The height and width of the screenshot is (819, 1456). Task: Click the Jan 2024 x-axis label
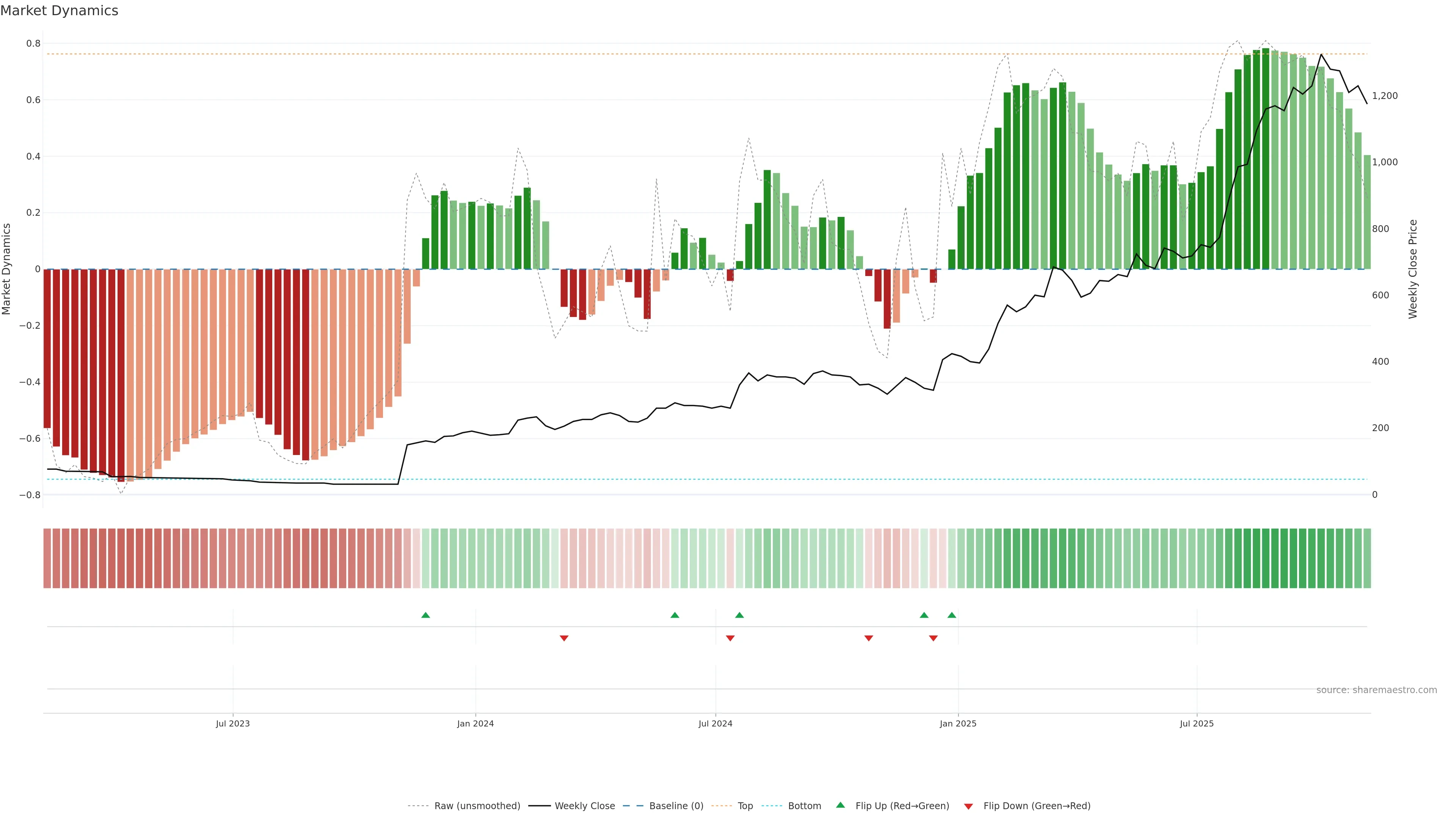coord(475,723)
